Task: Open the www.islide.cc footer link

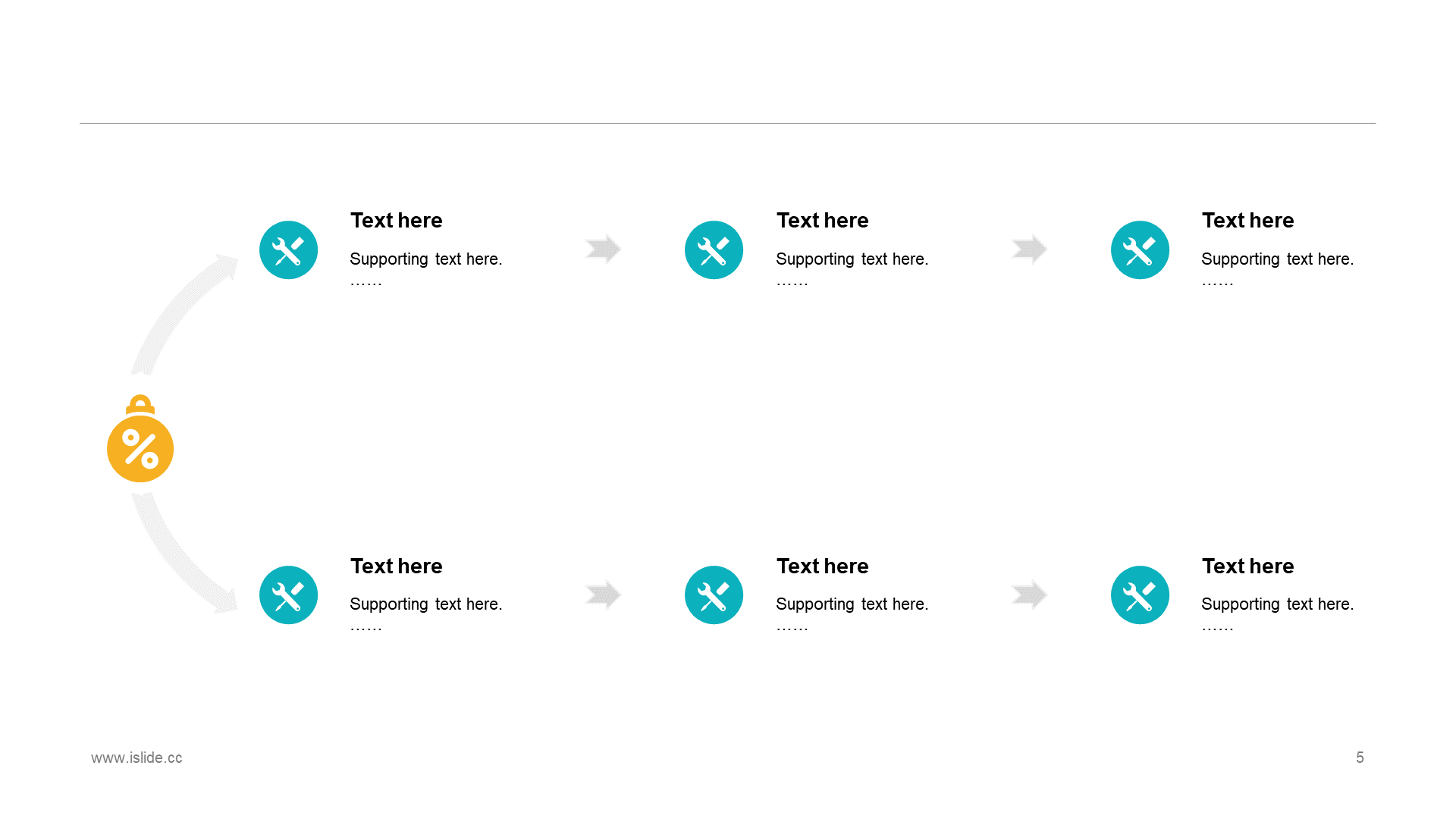Action: click(x=136, y=758)
